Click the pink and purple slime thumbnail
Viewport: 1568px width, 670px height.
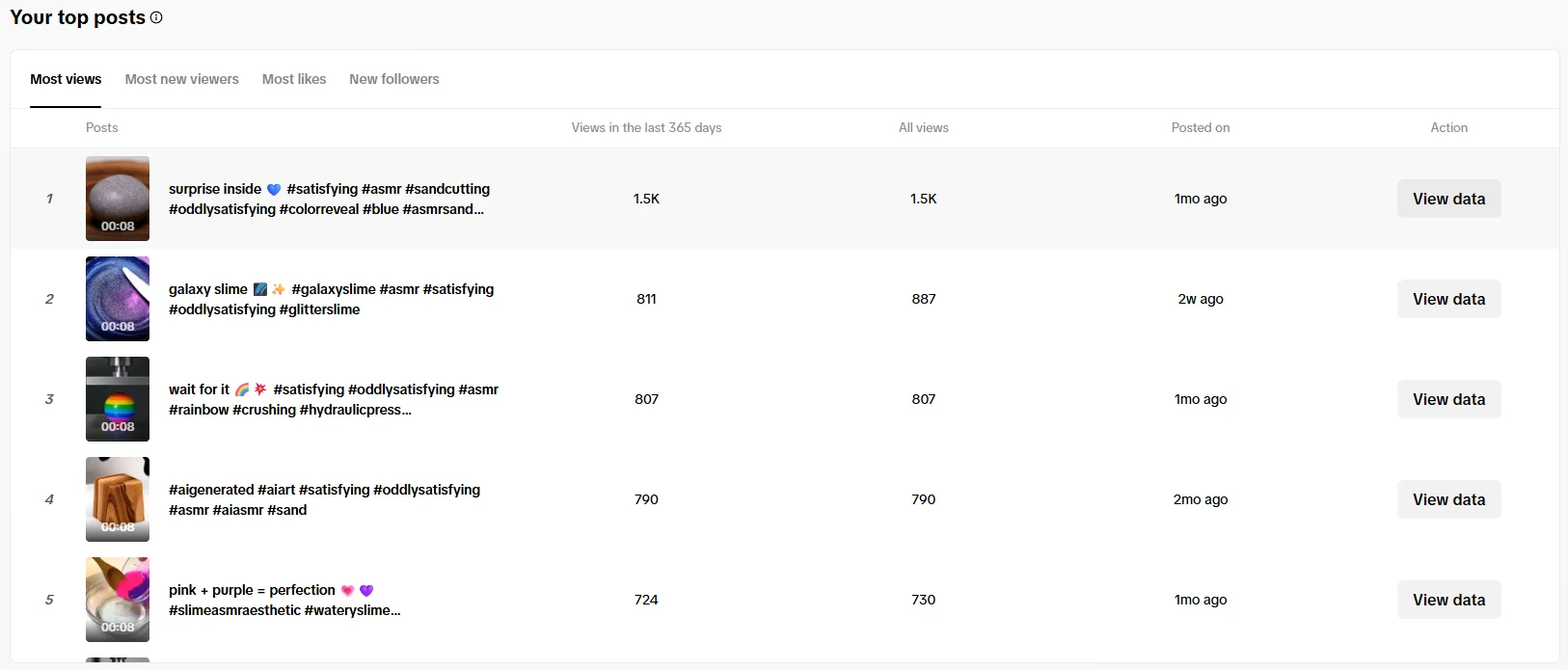coord(118,600)
